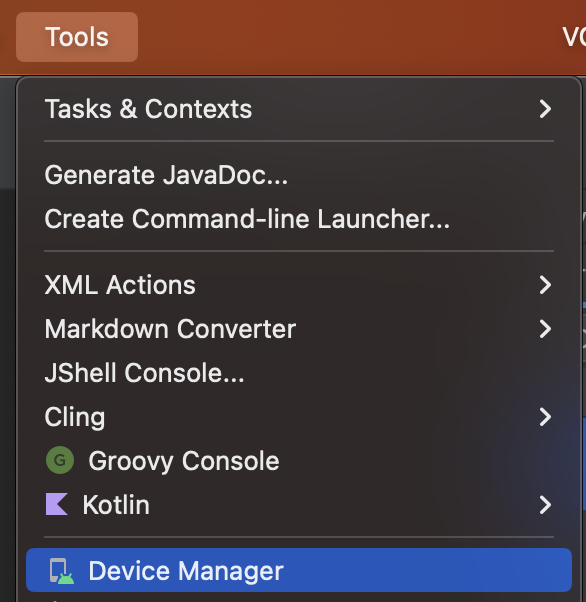The height and width of the screenshot is (602, 586).
Task: Open the highlighted Device Manager entry
Action: coord(299,570)
